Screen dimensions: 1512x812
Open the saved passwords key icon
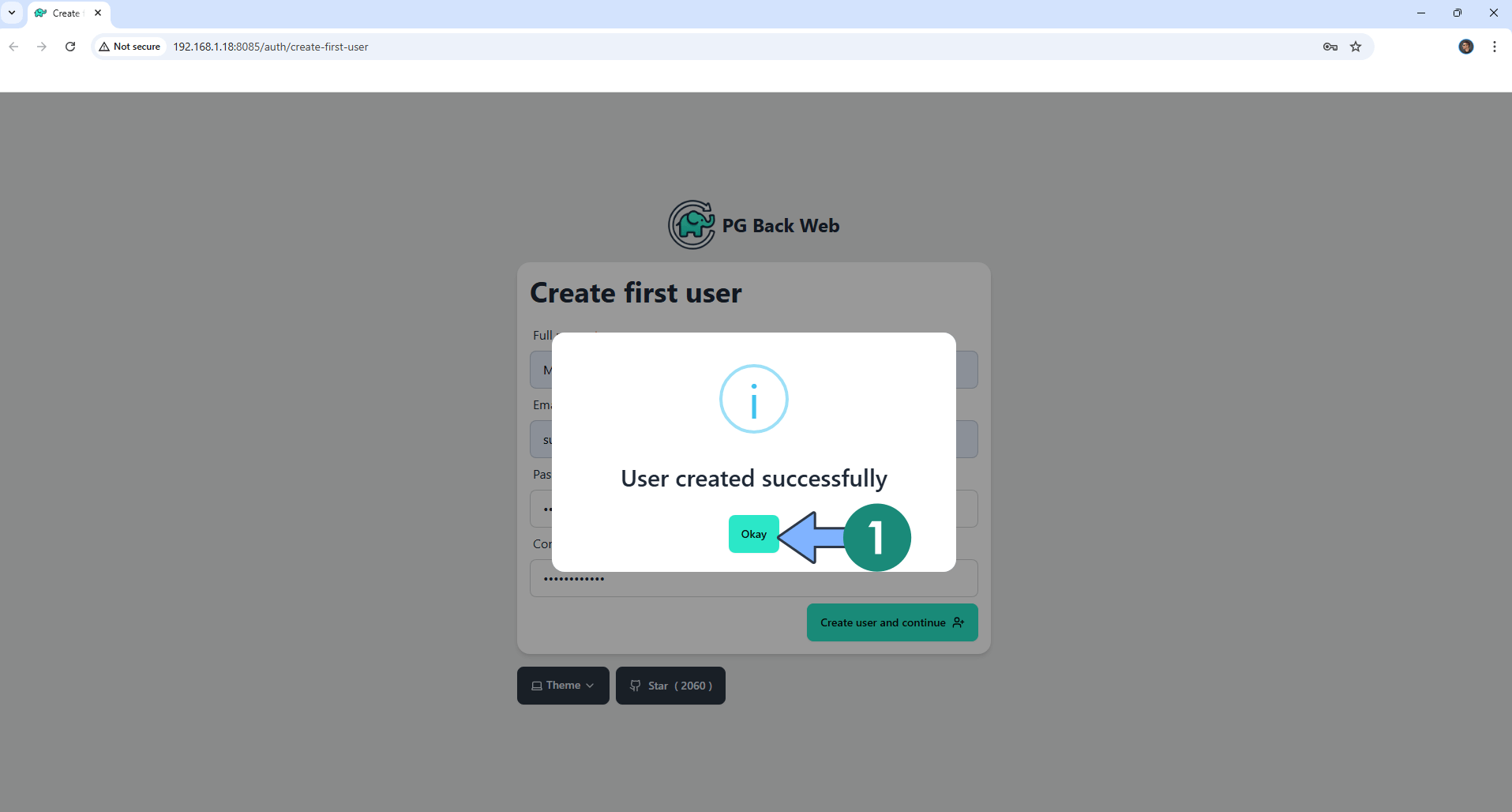pos(1330,47)
